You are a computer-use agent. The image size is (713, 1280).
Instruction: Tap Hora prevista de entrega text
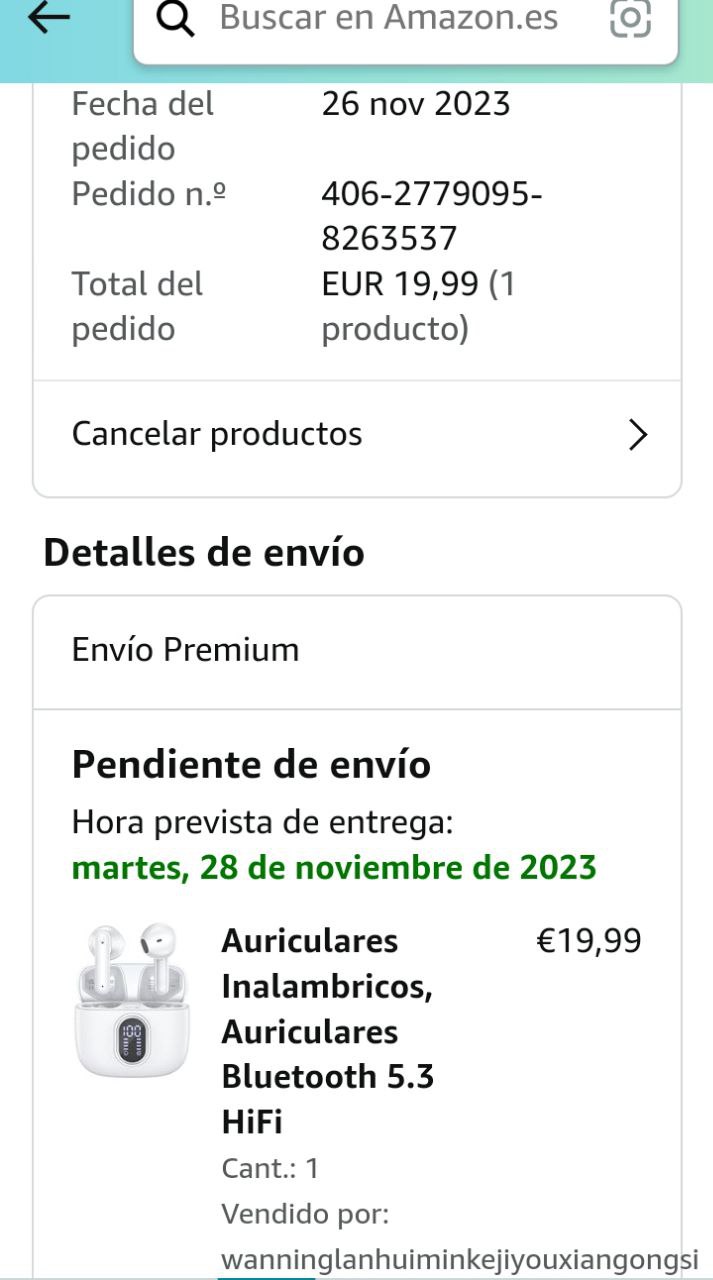coord(263,823)
